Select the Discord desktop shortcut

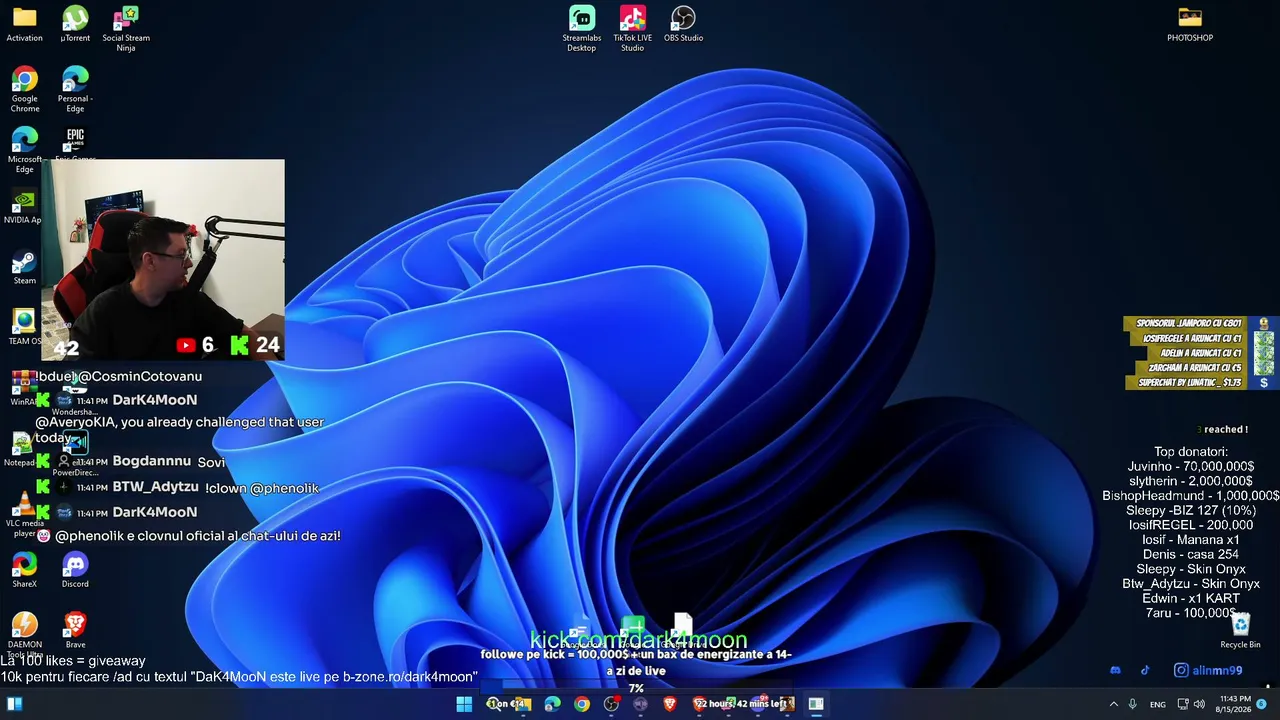[75, 570]
